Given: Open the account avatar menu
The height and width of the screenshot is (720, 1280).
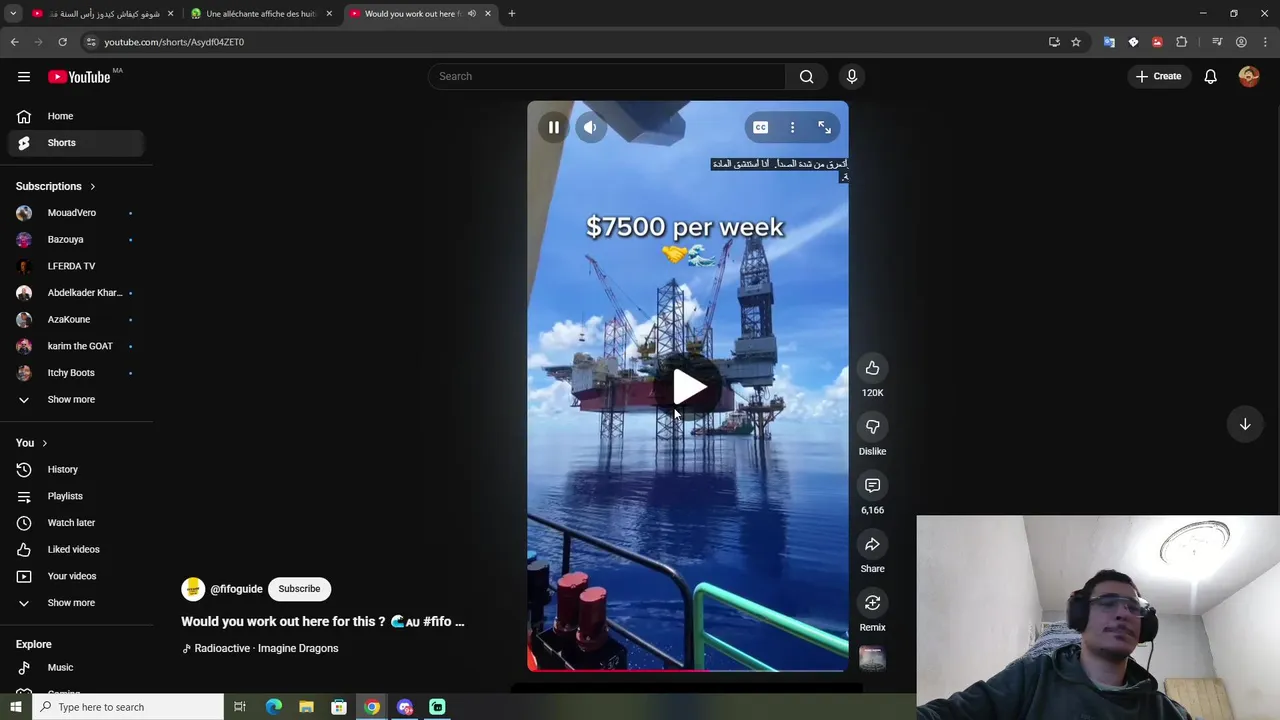Looking at the screenshot, I should click(x=1249, y=76).
